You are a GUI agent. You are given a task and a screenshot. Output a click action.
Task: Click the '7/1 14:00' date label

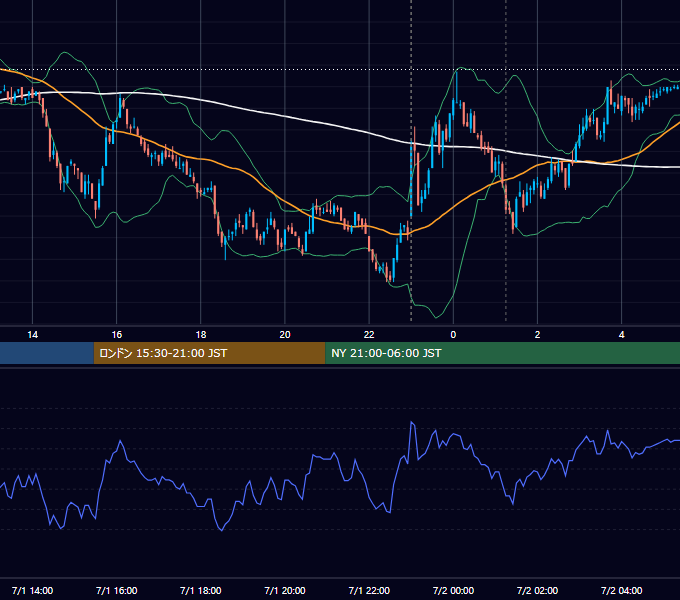[33, 590]
